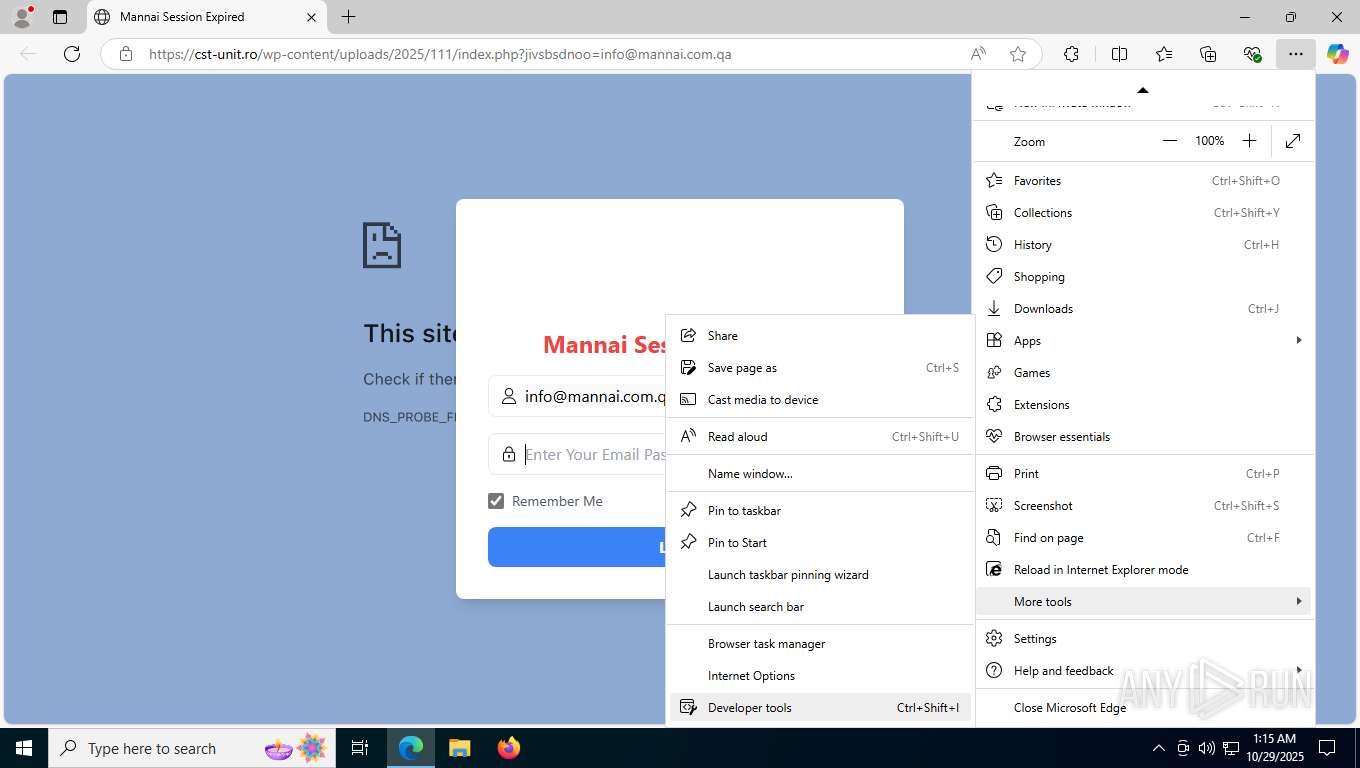Image resolution: width=1360 pixels, height=768 pixels.
Task: Expand the More tools submenu arrow
Action: click(1298, 602)
